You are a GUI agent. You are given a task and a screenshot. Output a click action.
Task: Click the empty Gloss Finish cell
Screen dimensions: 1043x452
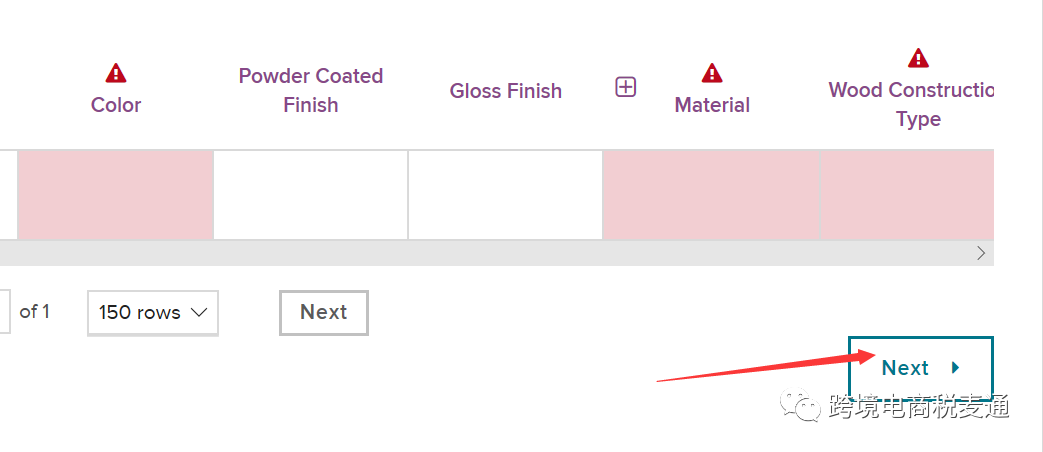pyautogui.click(x=506, y=195)
